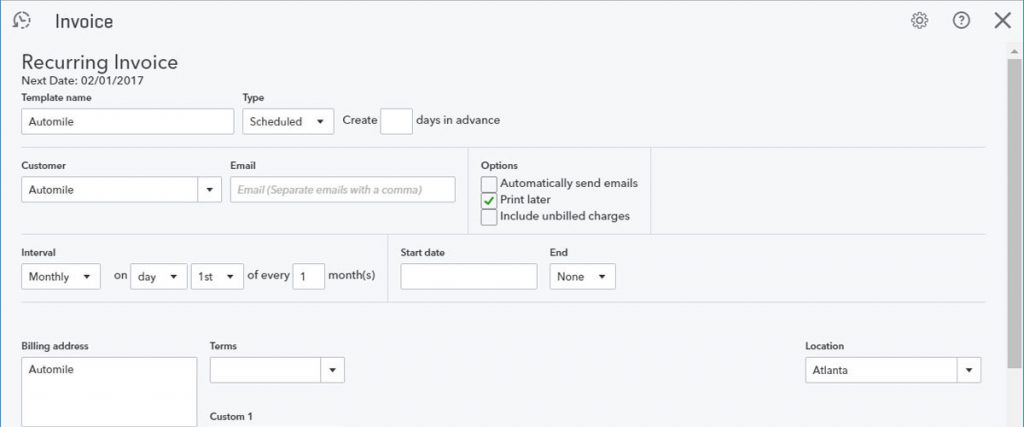Expand the End None dropdown

pos(582,277)
